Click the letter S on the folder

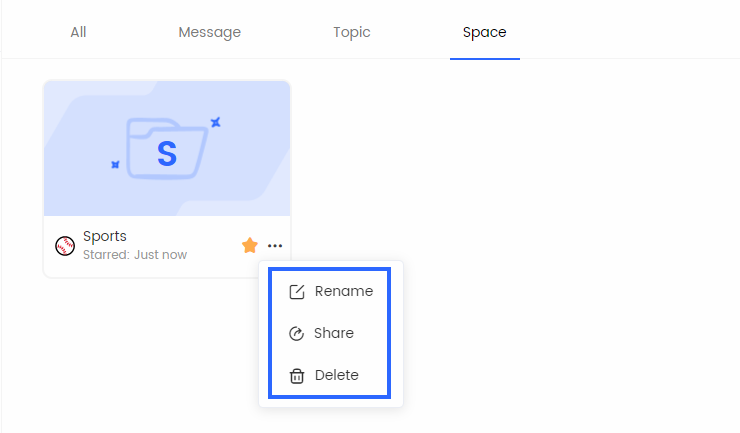tap(167, 154)
